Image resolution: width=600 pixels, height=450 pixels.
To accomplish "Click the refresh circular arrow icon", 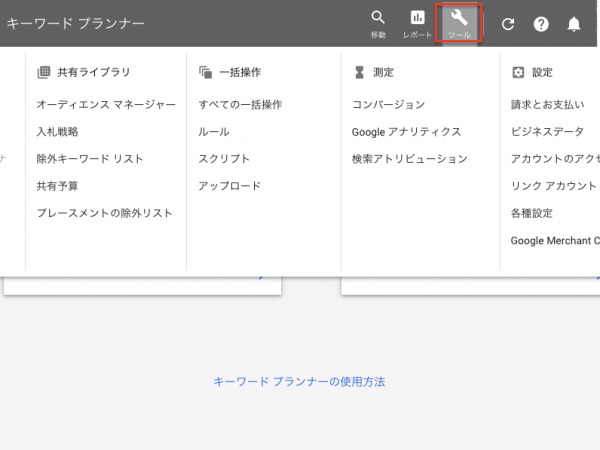I will (x=508, y=24).
